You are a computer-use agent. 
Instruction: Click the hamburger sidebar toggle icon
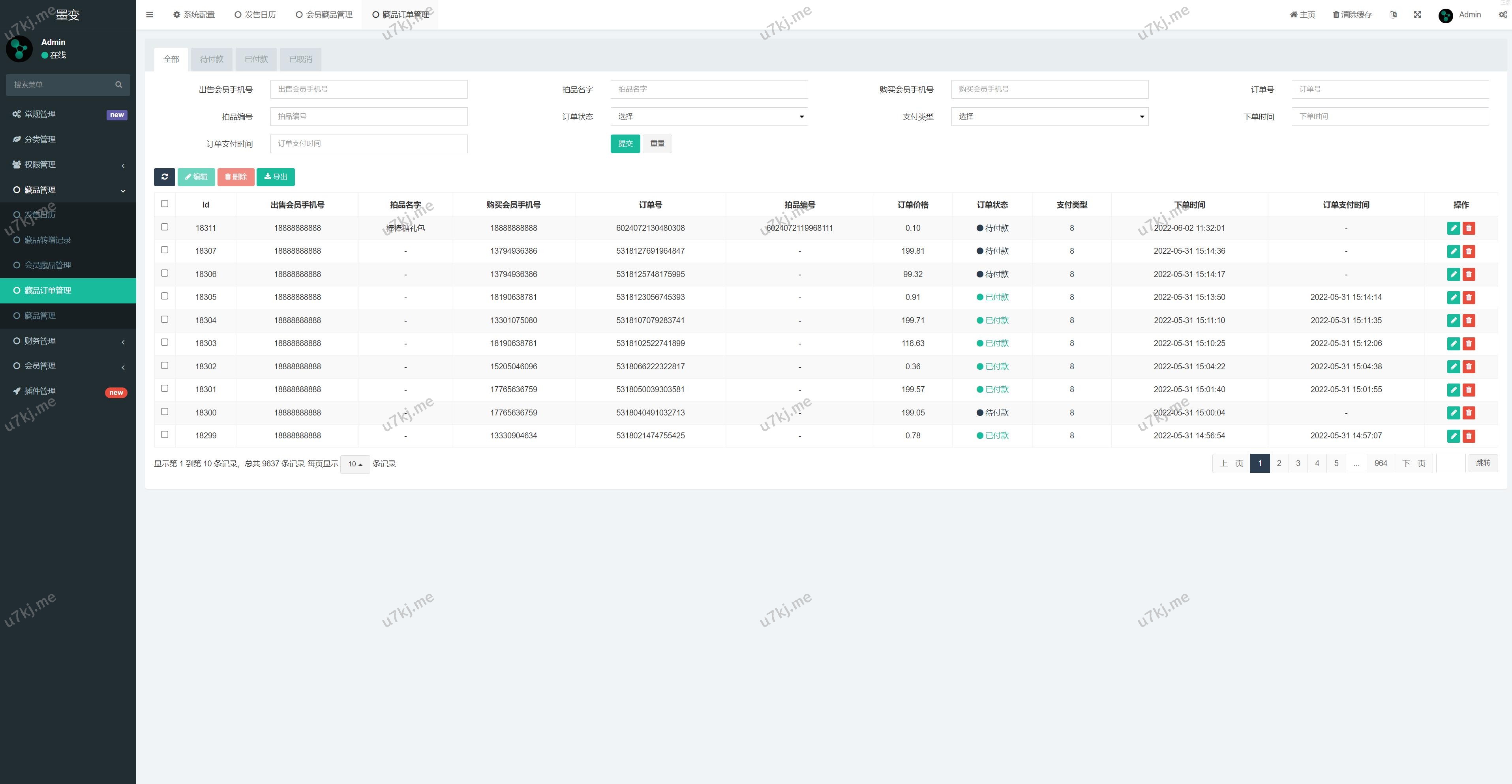click(150, 15)
